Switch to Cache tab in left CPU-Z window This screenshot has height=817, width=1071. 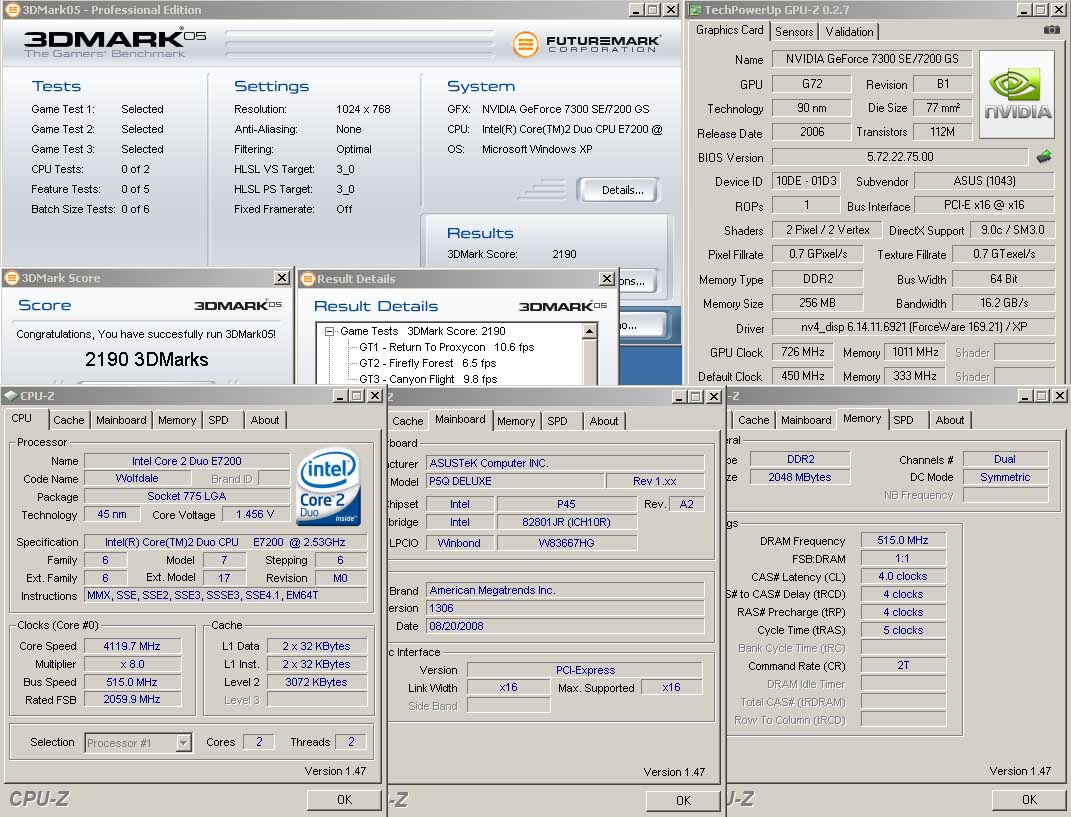(x=69, y=420)
